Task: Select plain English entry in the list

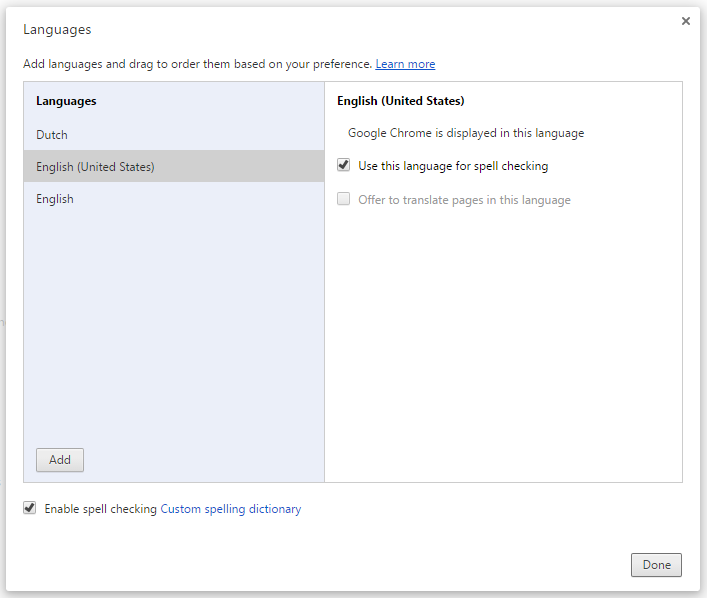Action: (x=55, y=199)
